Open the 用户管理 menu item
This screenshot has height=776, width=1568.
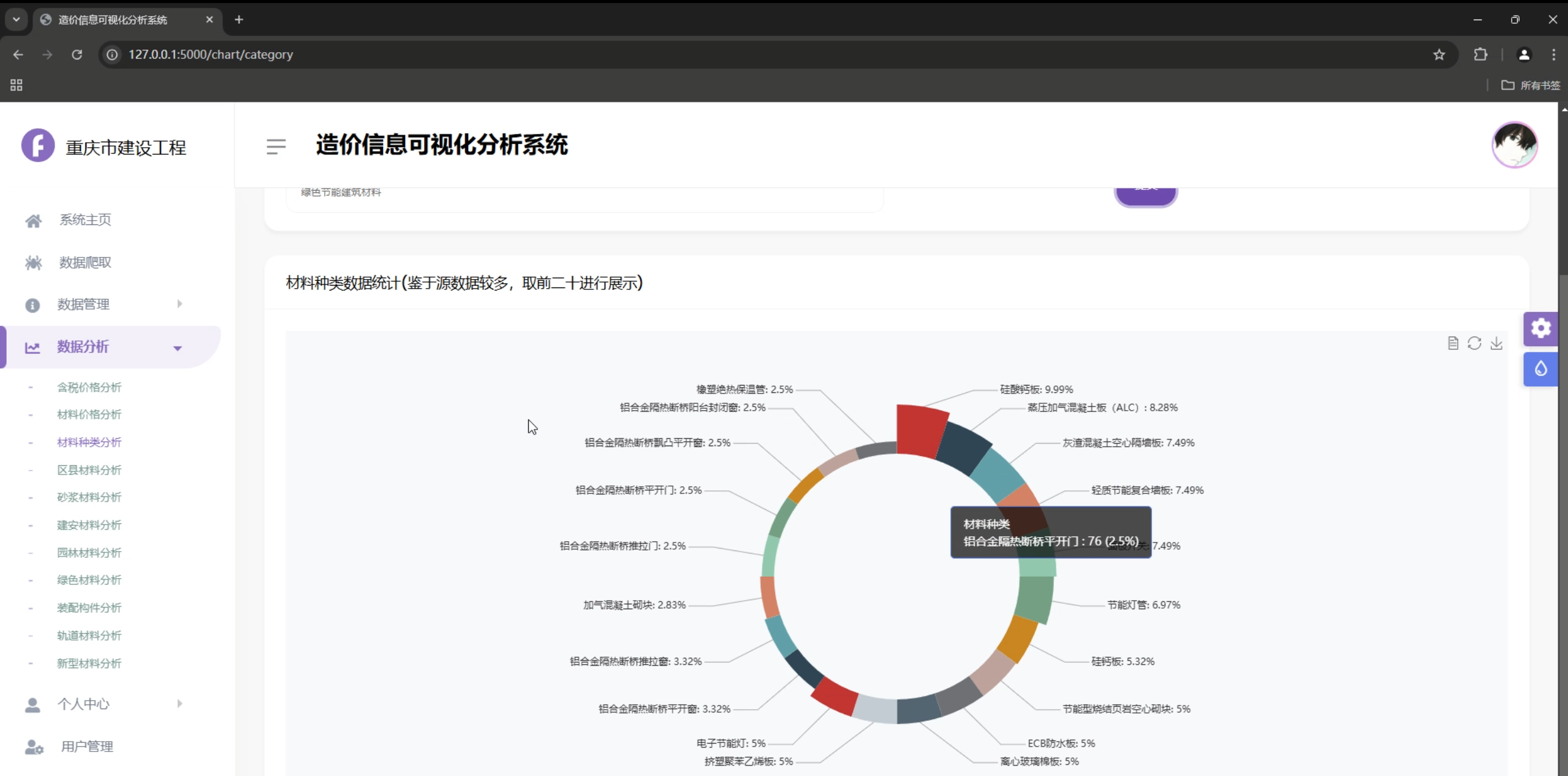click(87, 747)
